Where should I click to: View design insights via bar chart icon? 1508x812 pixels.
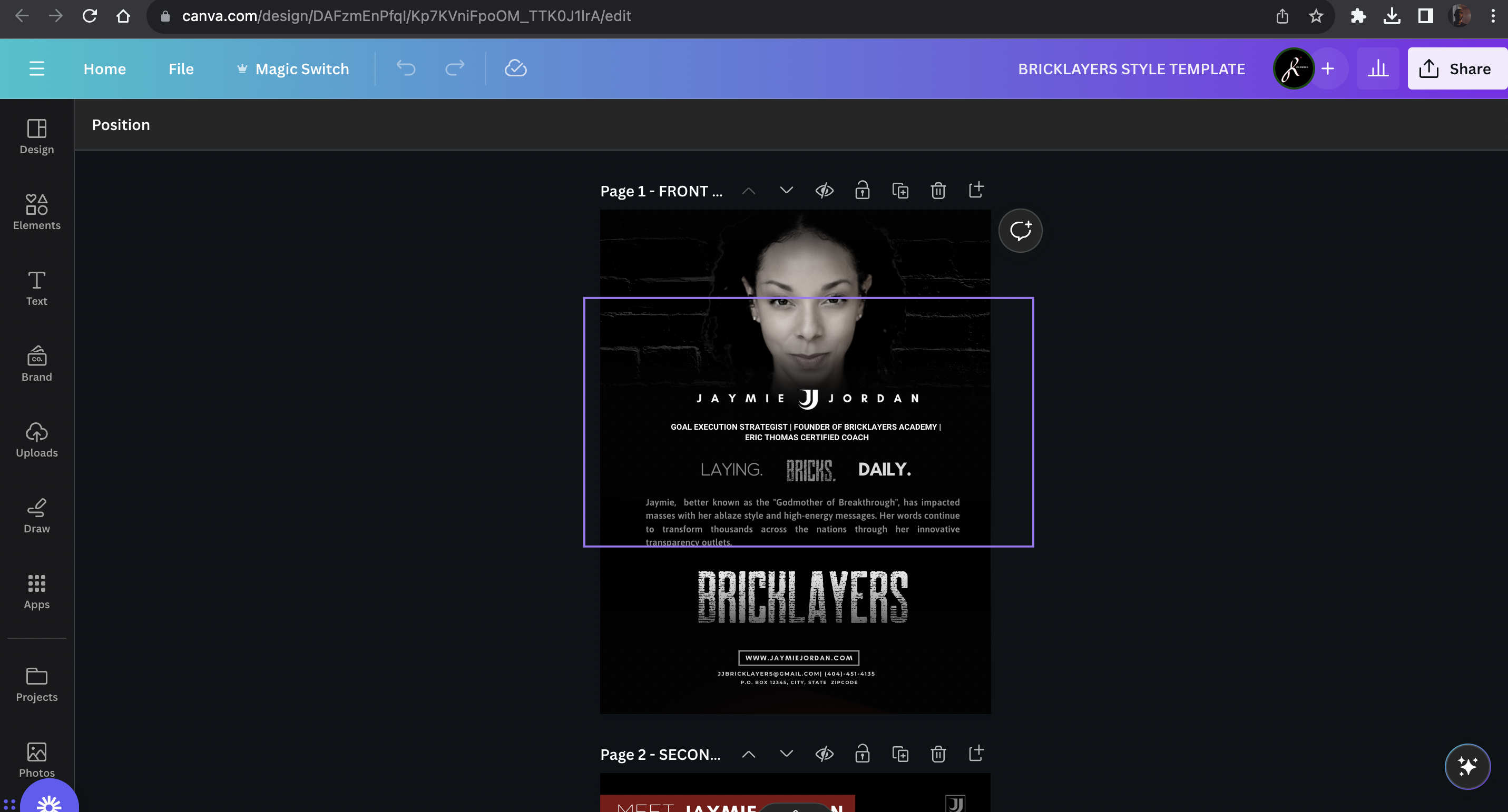[x=1378, y=68]
